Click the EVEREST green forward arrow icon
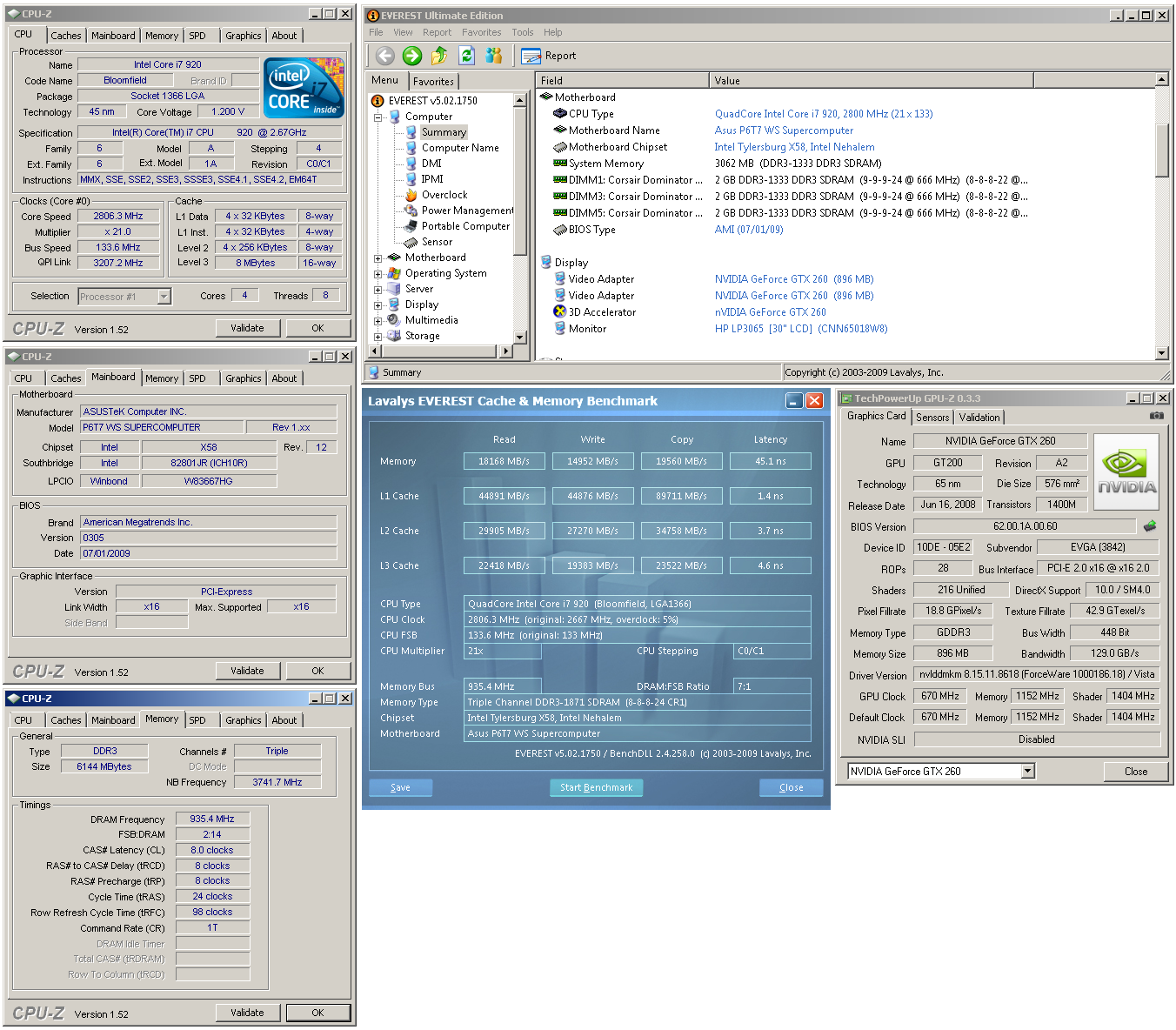 tap(412, 56)
